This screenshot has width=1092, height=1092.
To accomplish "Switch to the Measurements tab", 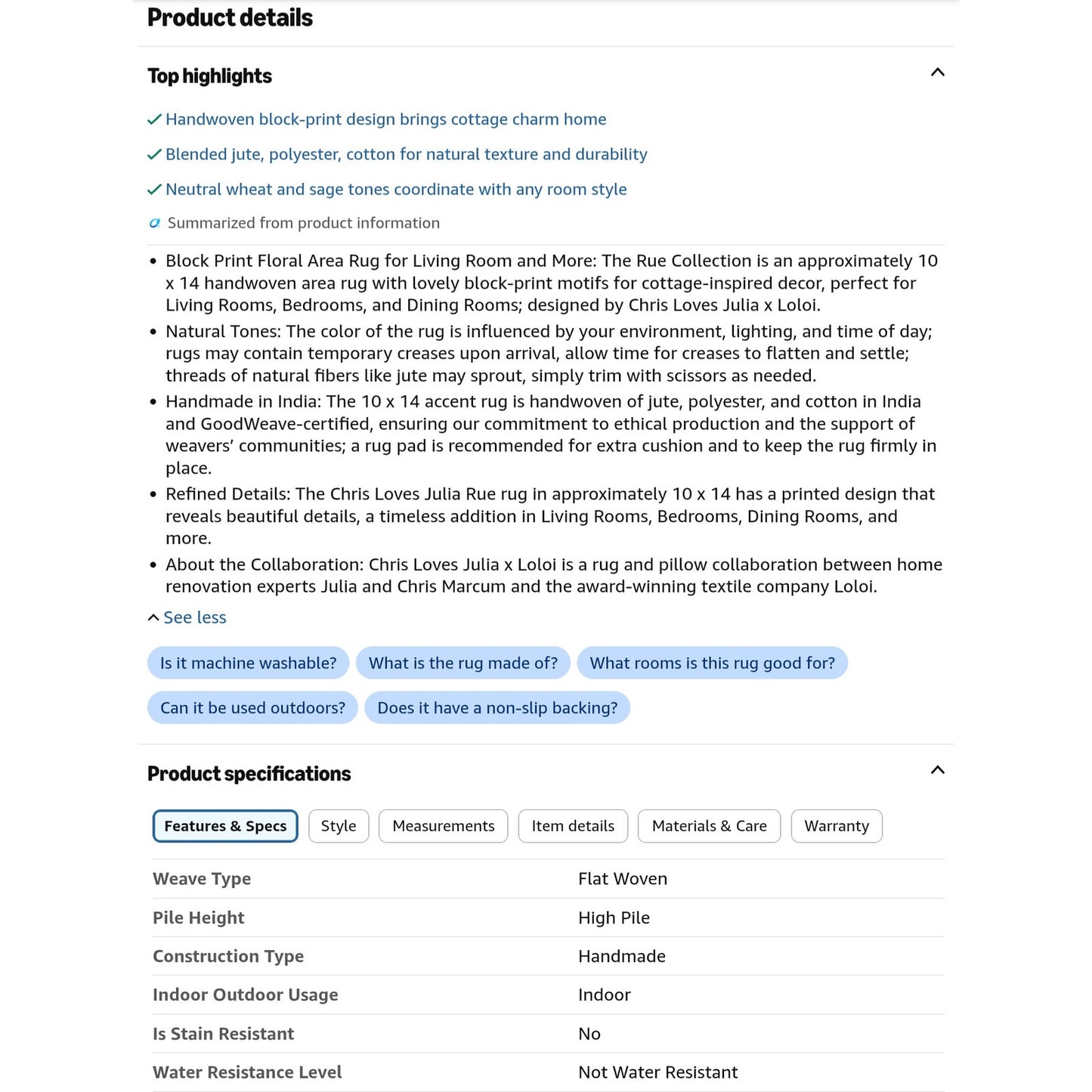I will [444, 826].
